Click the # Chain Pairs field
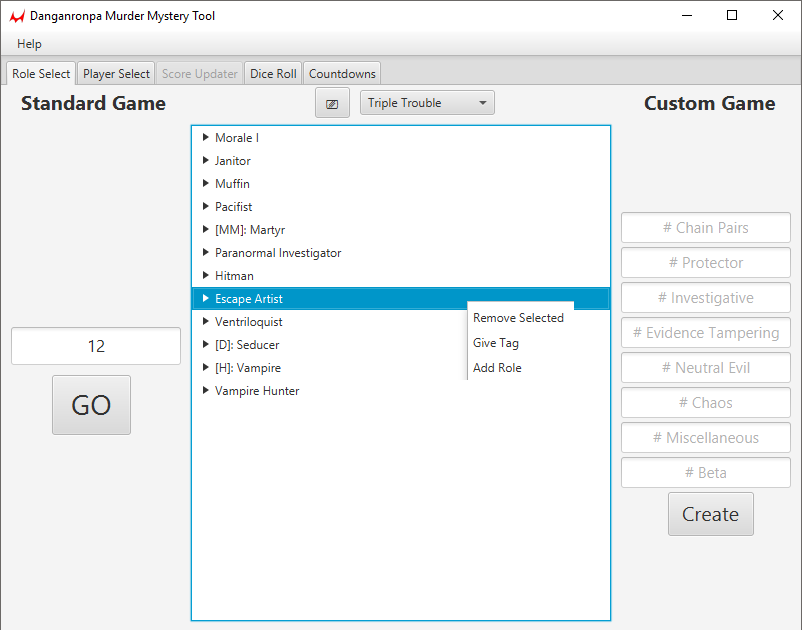The width and height of the screenshot is (802, 630). (x=706, y=228)
